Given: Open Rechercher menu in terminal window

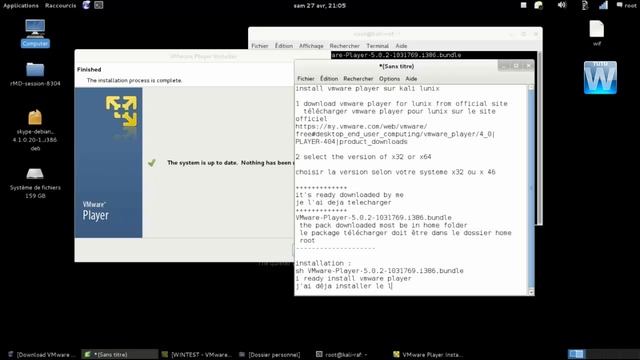Looking at the screenshot, I should [344, 46].
